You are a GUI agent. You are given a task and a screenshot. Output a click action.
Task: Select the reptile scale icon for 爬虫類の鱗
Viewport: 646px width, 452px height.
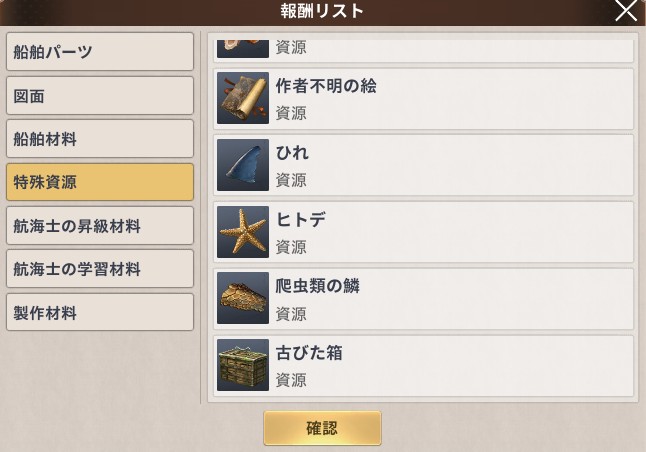coord(243,298)
